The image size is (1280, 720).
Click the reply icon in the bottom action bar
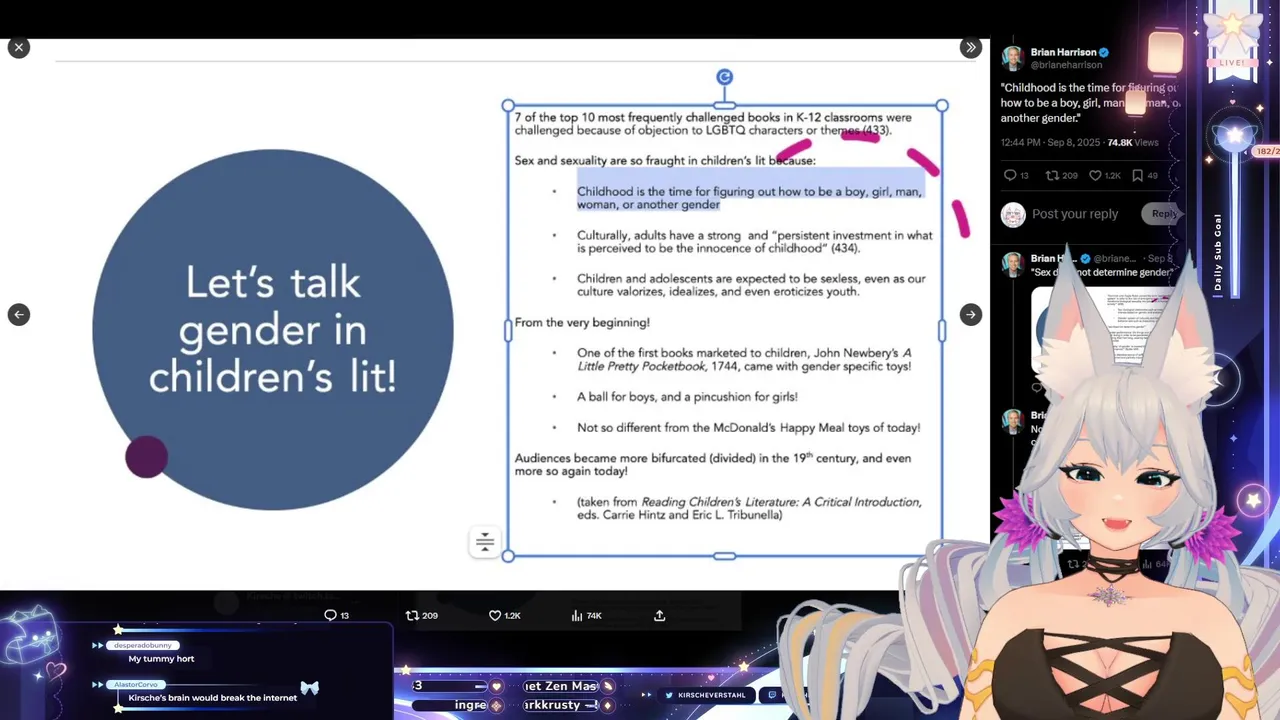(330, 616)
